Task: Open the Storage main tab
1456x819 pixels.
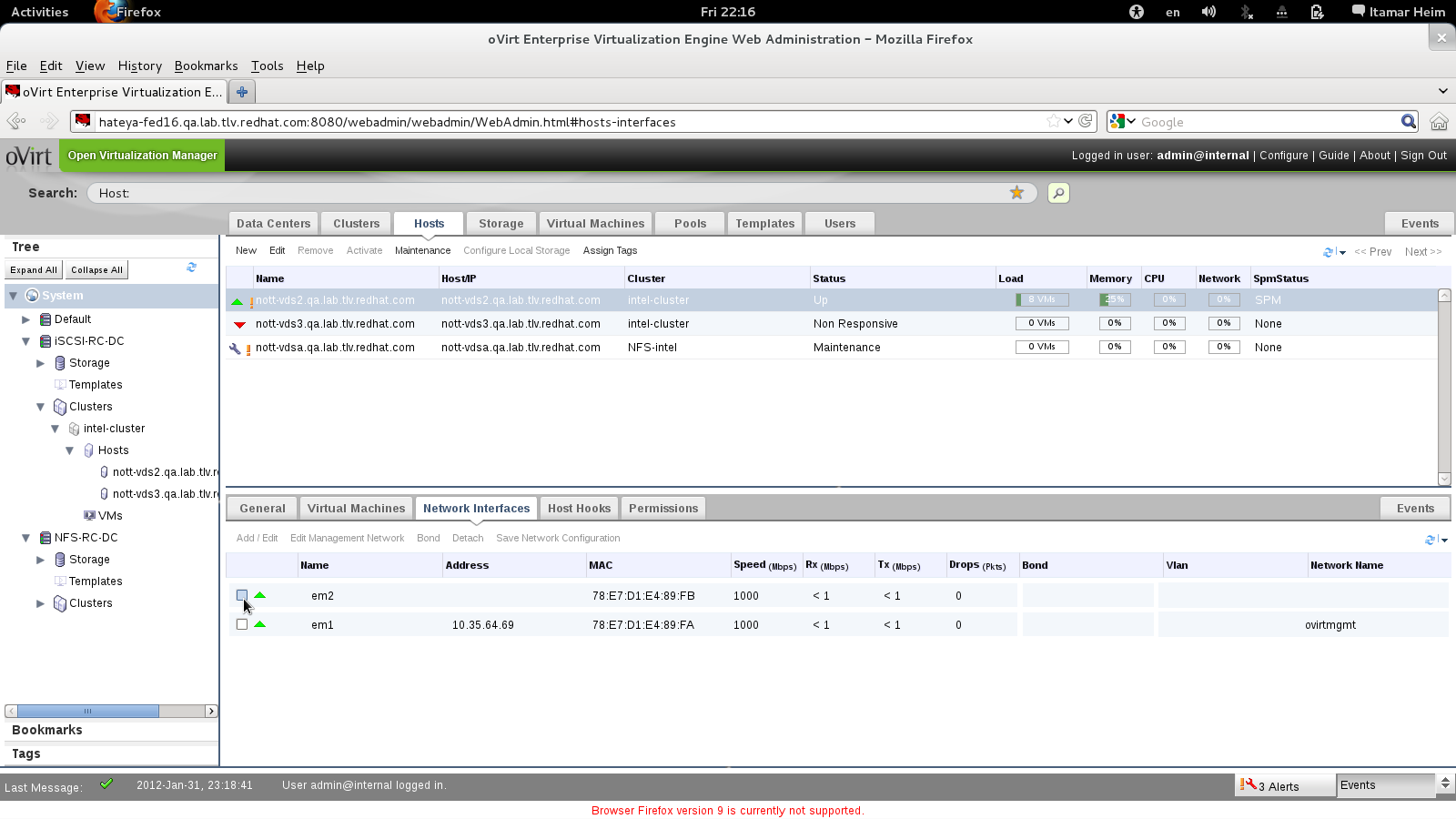Action: tap(500, 223)
